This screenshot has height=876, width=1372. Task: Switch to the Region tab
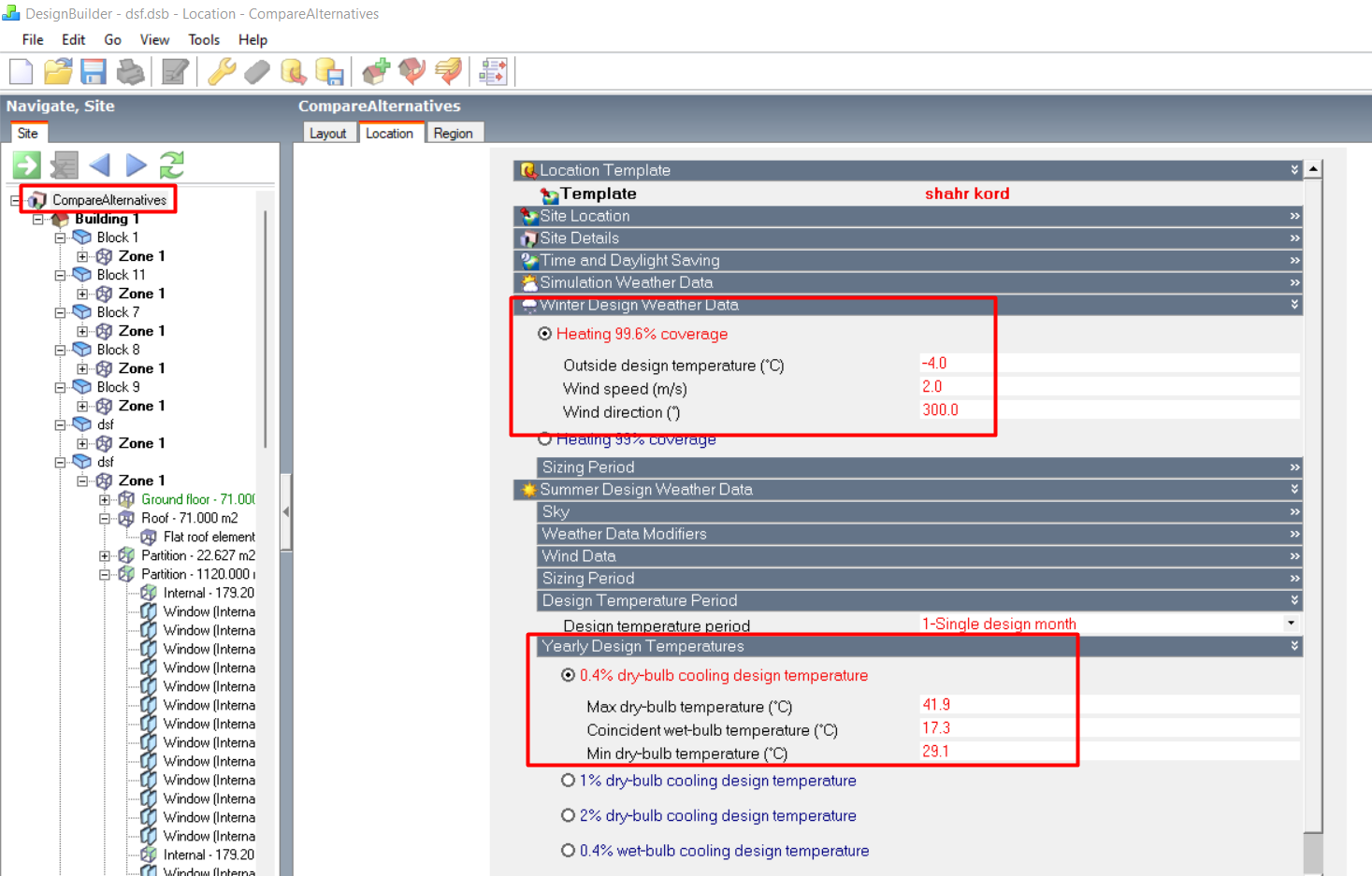[454, 134]
